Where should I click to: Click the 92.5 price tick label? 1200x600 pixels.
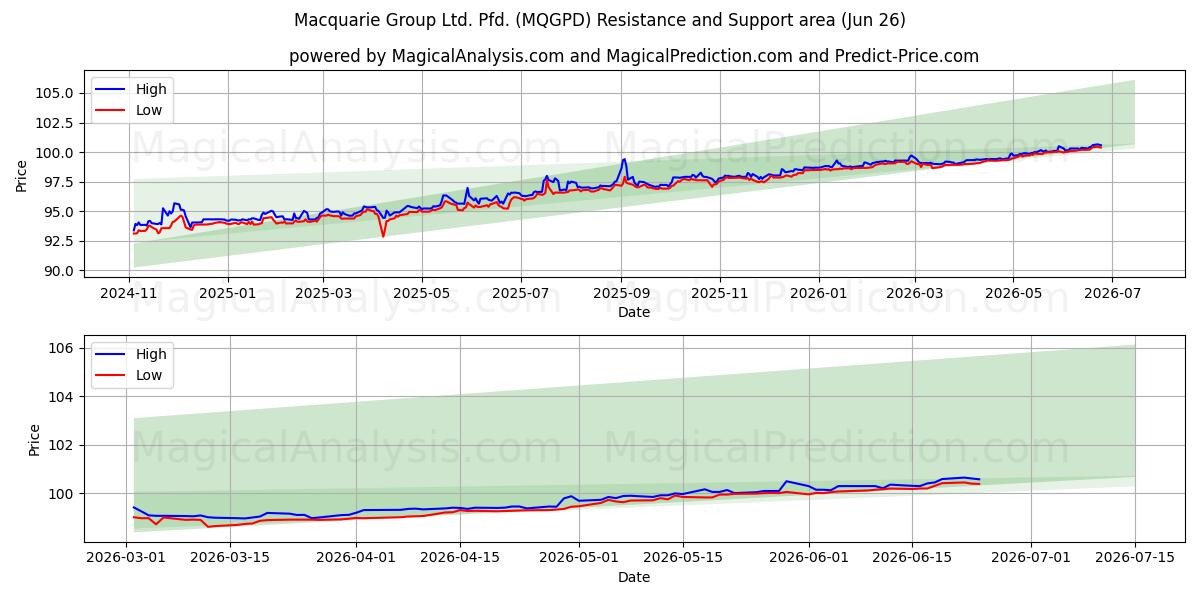pyautogui.click(x=59, y=241)
